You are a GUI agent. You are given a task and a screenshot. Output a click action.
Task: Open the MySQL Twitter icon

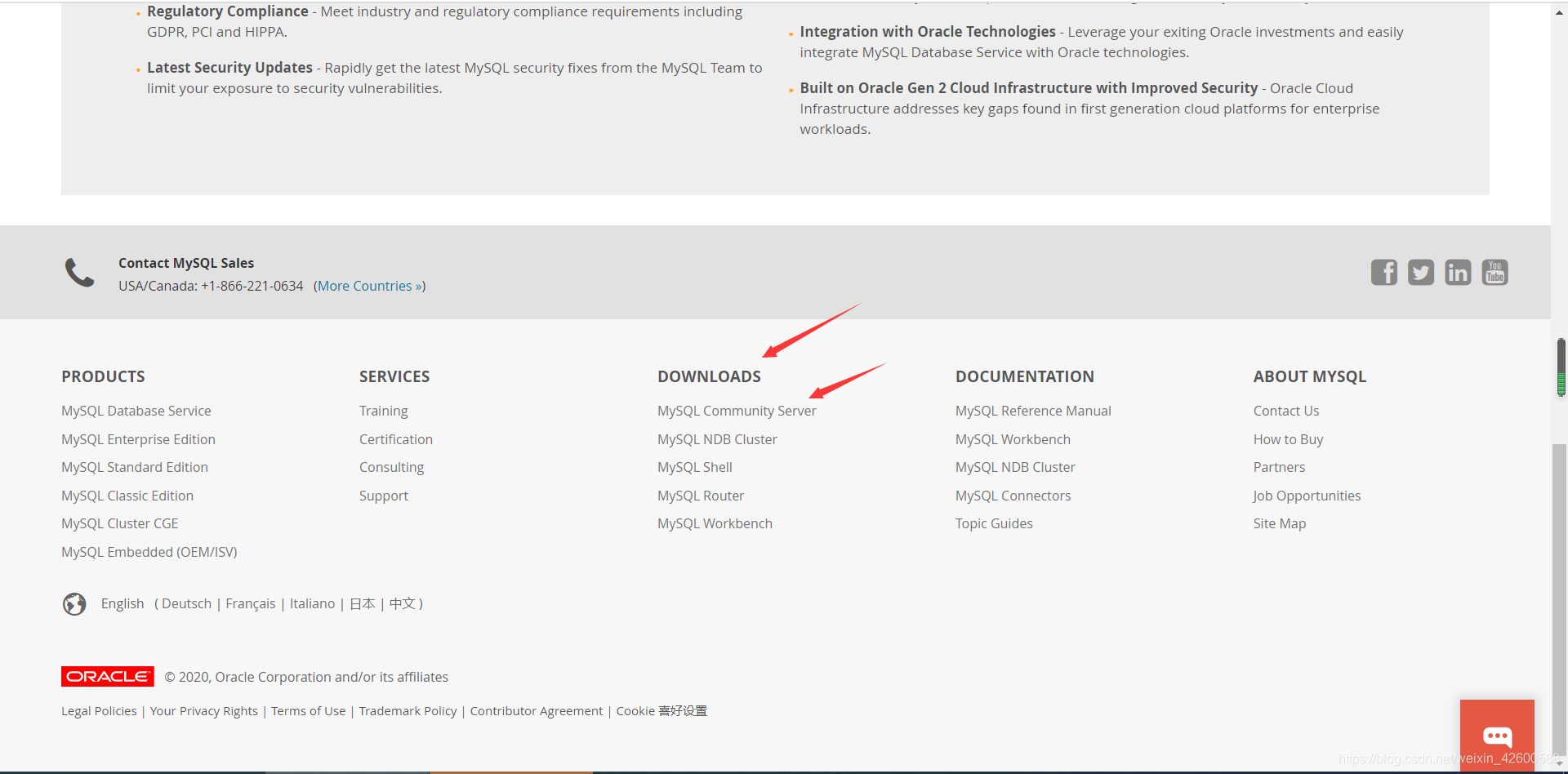coord(1420,272)
